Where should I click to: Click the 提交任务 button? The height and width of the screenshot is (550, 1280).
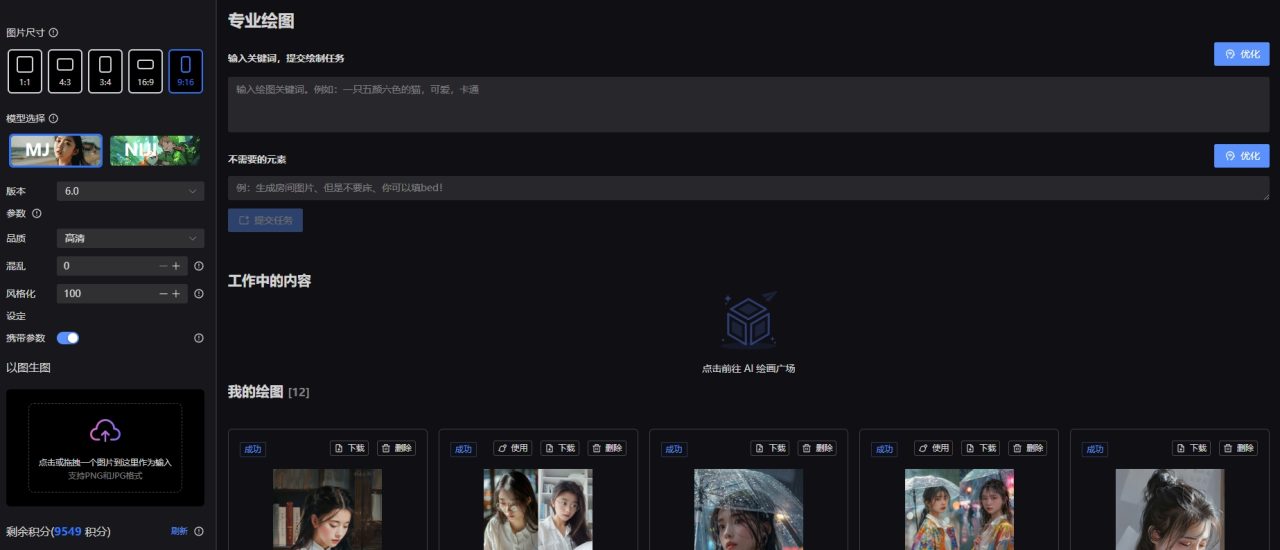[265, 220]
